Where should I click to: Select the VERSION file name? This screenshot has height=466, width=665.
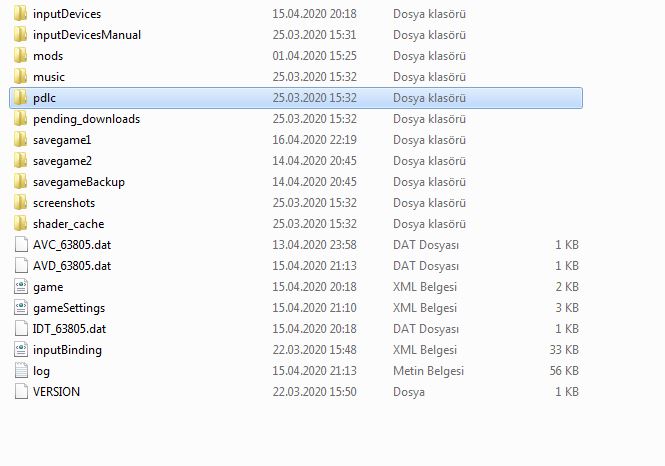coord(56,391)
